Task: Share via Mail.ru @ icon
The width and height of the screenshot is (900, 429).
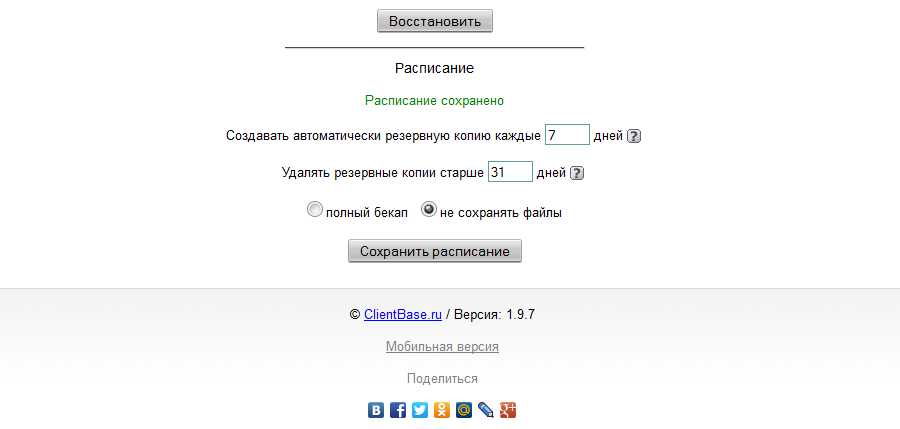Action: [464, 410]
